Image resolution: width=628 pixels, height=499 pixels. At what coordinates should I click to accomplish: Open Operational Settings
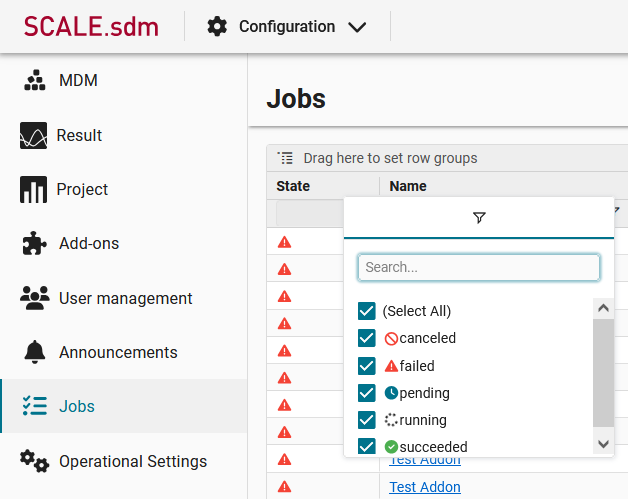133,461
